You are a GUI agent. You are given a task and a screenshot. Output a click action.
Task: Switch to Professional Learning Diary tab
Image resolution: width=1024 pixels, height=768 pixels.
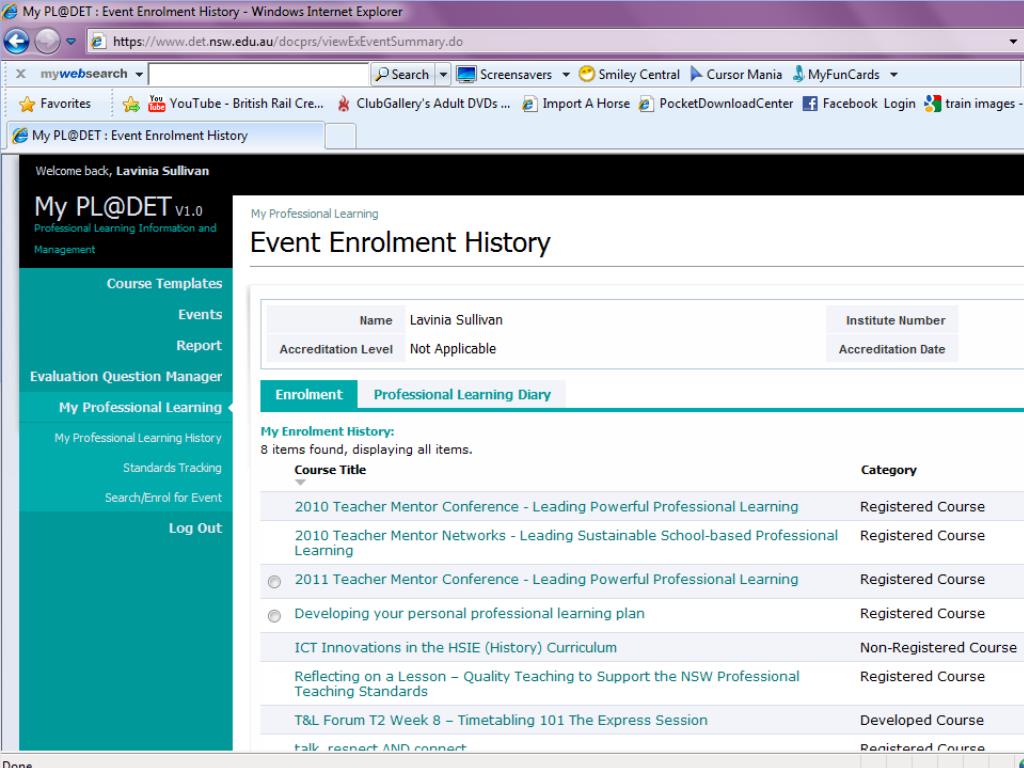pyautogui.click(x=462, y=395)
